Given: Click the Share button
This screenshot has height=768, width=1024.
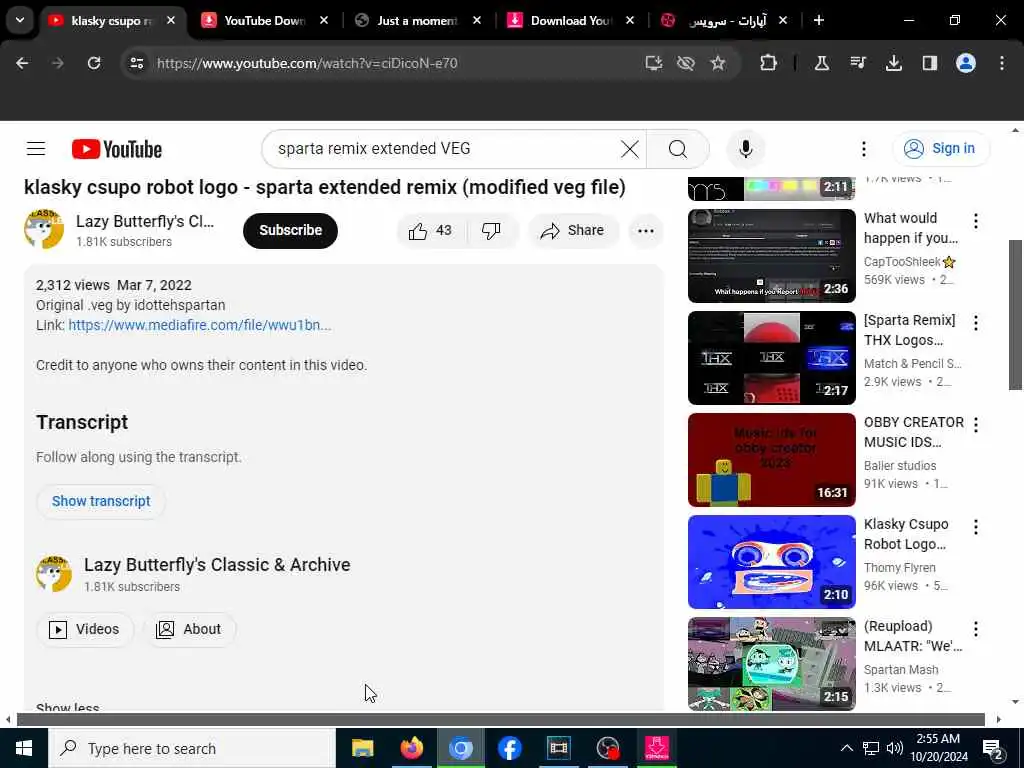Looking at the screenshot, I should 572,231.
